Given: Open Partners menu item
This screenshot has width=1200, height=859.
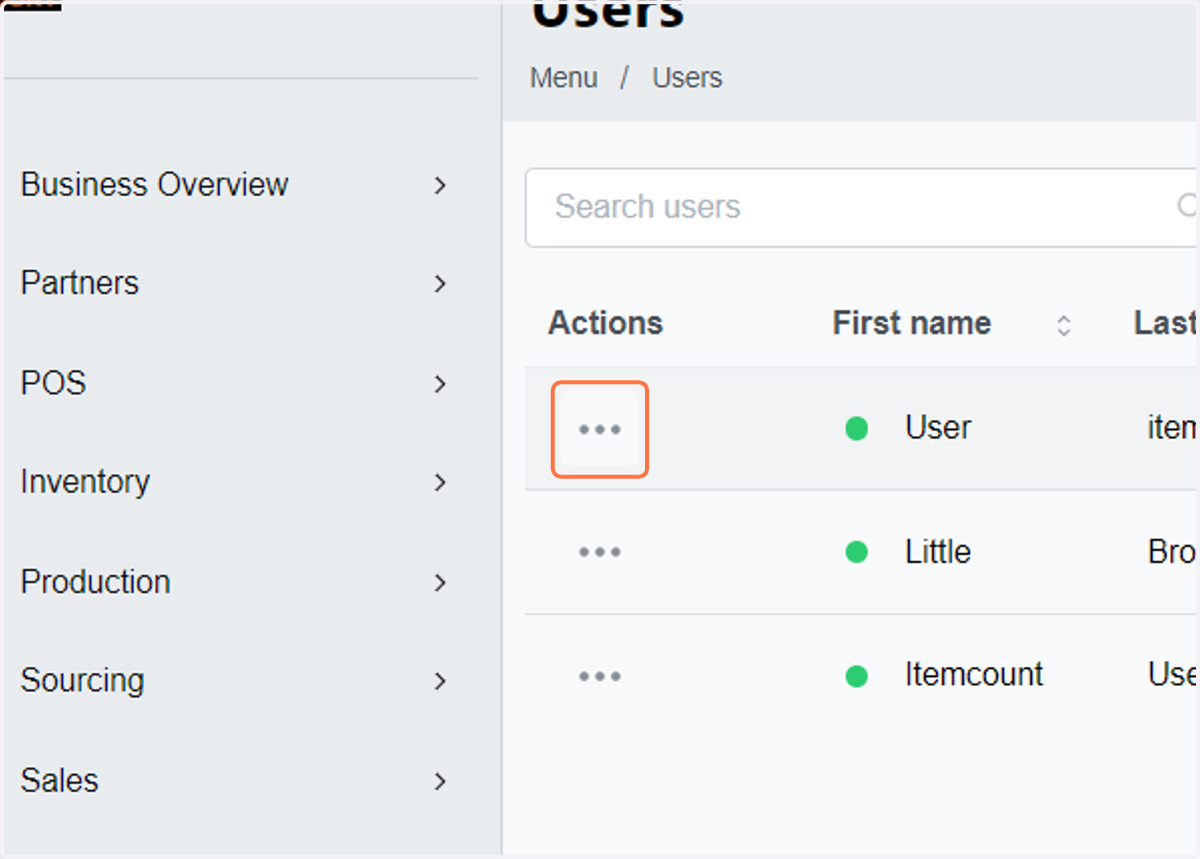Looking at the screenshot, I should coord(80,283).
